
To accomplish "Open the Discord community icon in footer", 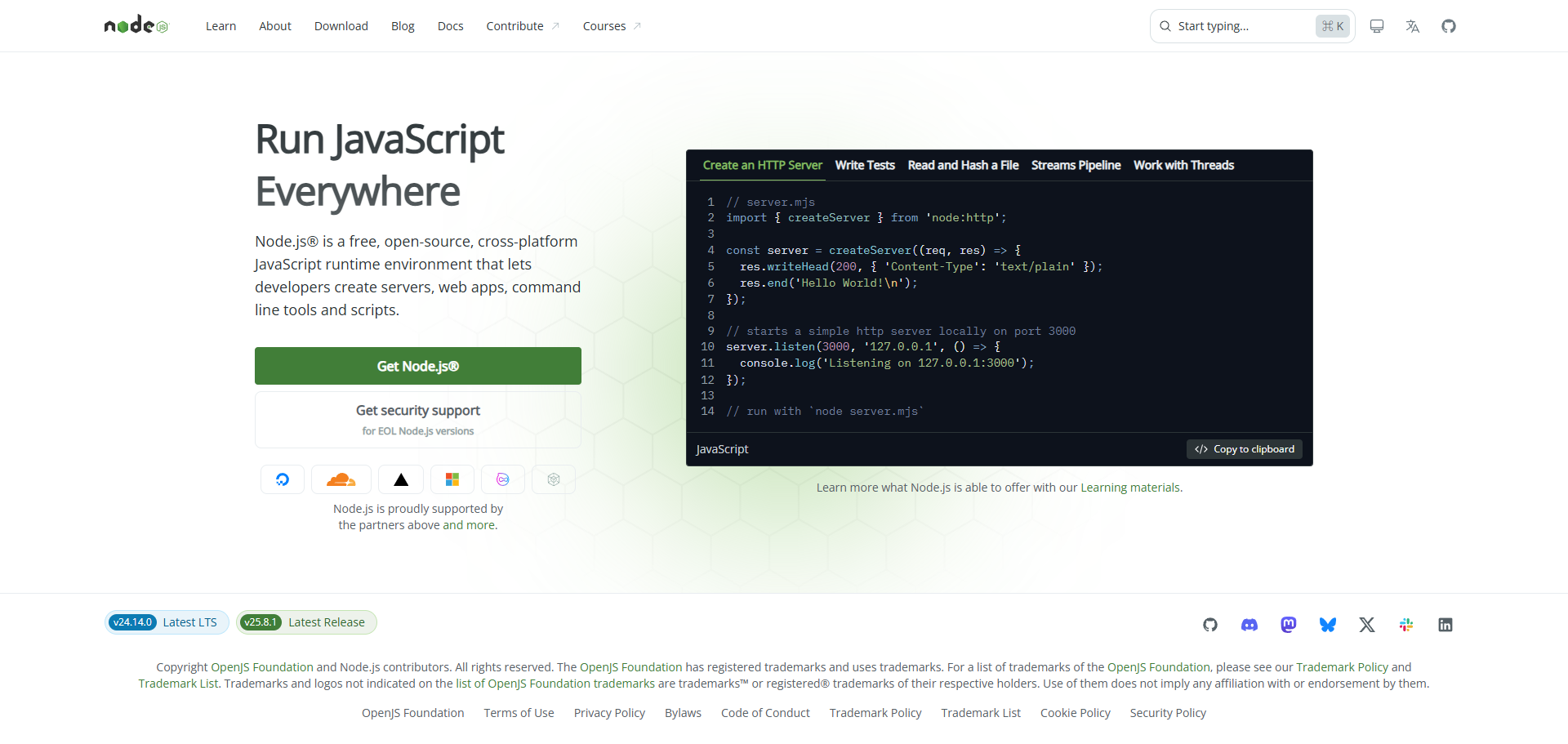I will coord(1249,625).
